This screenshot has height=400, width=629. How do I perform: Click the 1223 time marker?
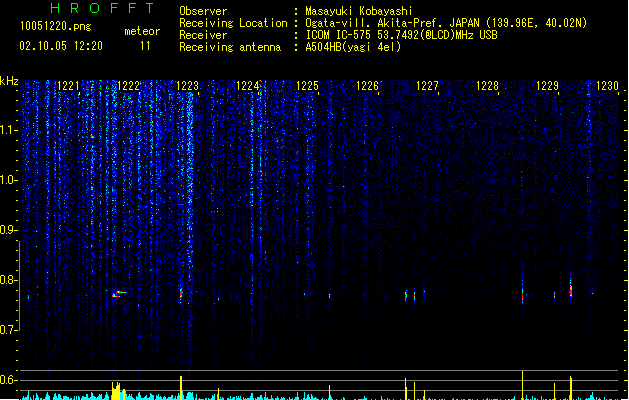(x=188, y=86)
